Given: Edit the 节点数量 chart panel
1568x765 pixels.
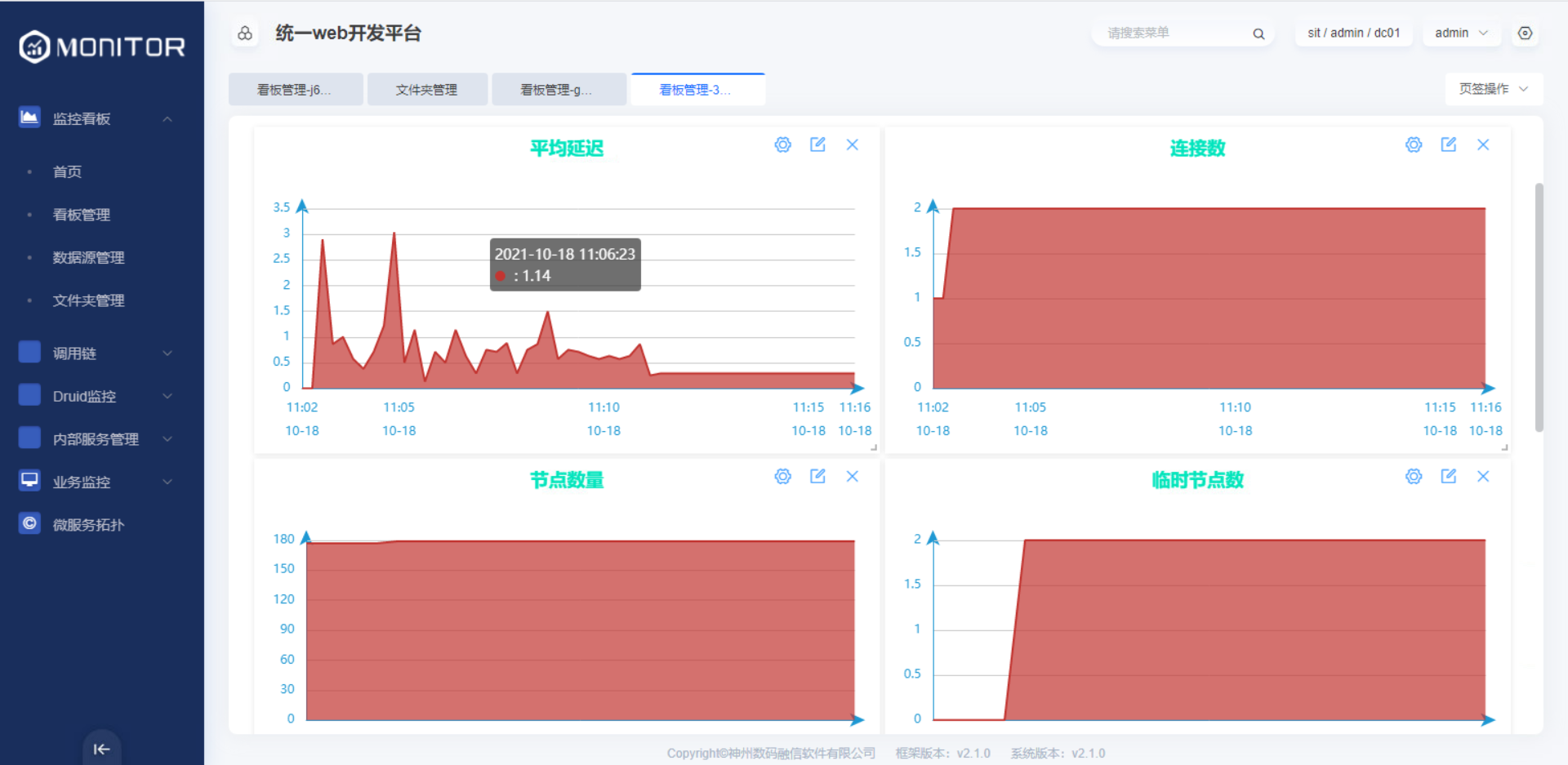Looking at the screenshot, I should pyautogui.click(x=817, y=476).
